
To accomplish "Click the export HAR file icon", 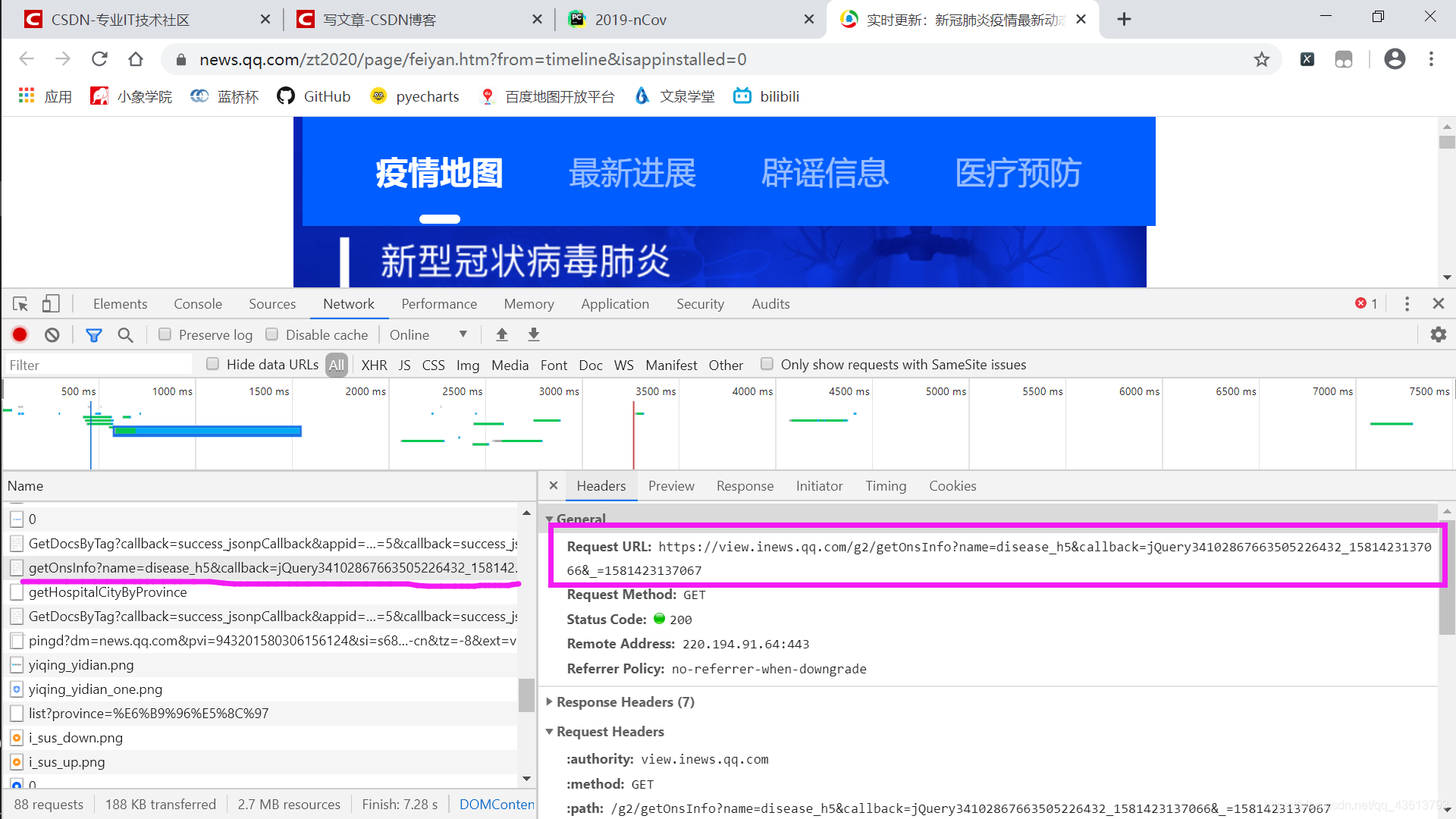I will click(534, 335).
